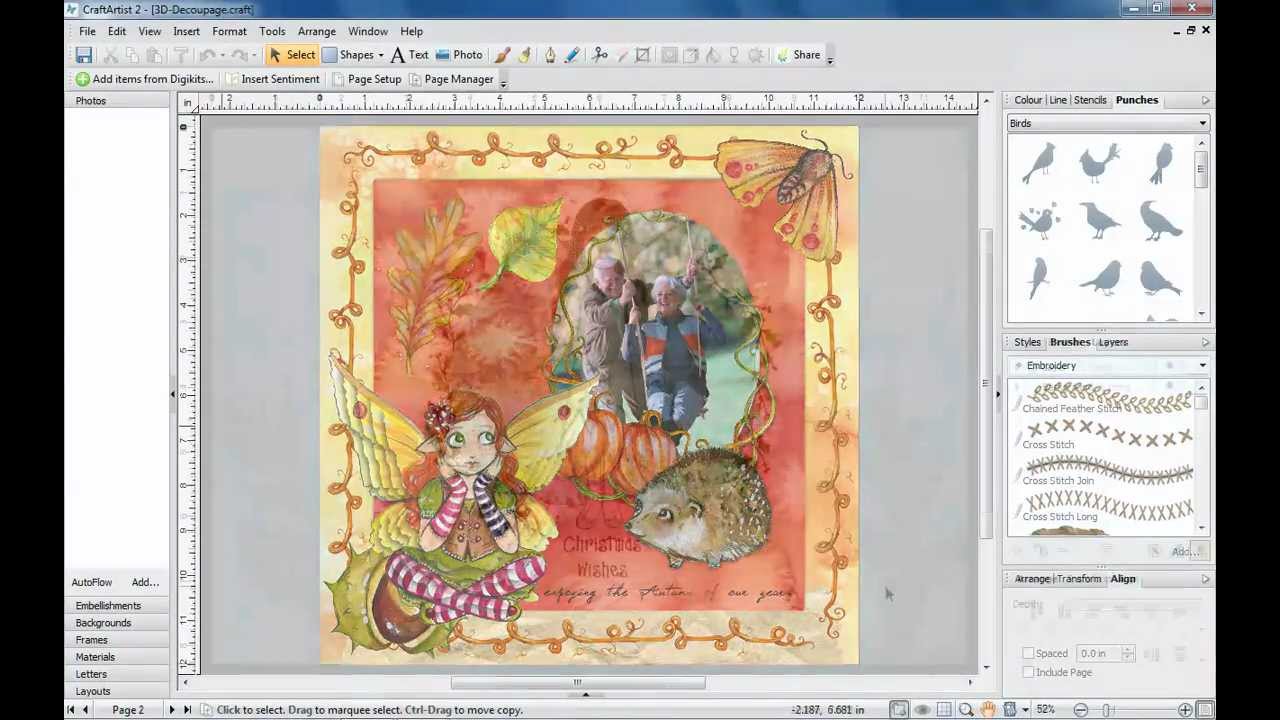
Task: Click the AutoFlow button
Action: point(92,582)
